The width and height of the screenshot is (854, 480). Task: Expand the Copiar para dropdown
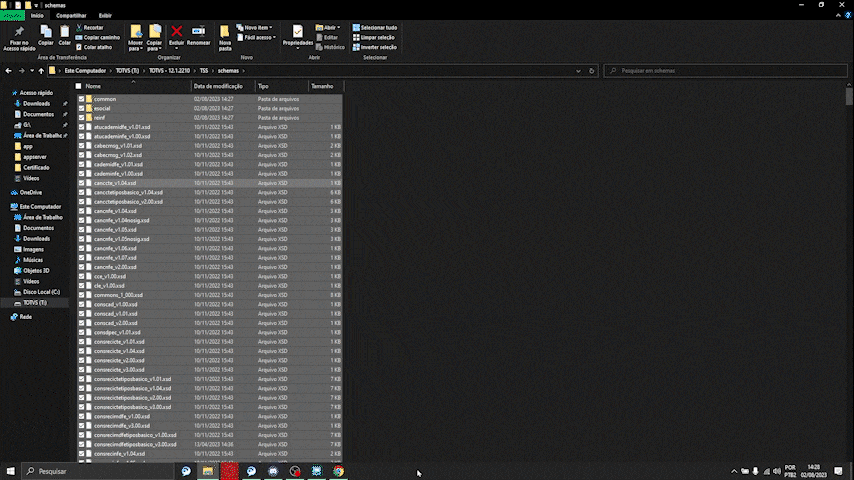[154, 46]
